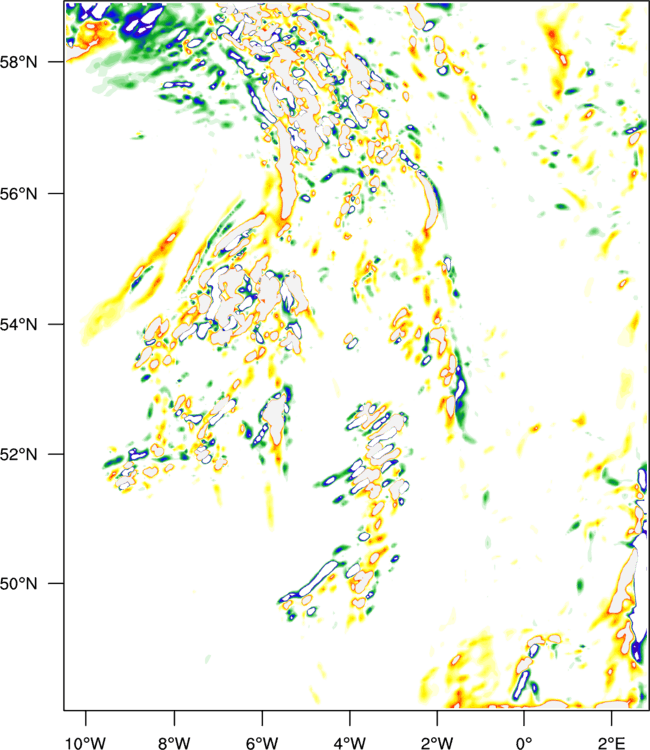Click the 56°N latitude label
650x750 pixels.
[x=18, y=194]
